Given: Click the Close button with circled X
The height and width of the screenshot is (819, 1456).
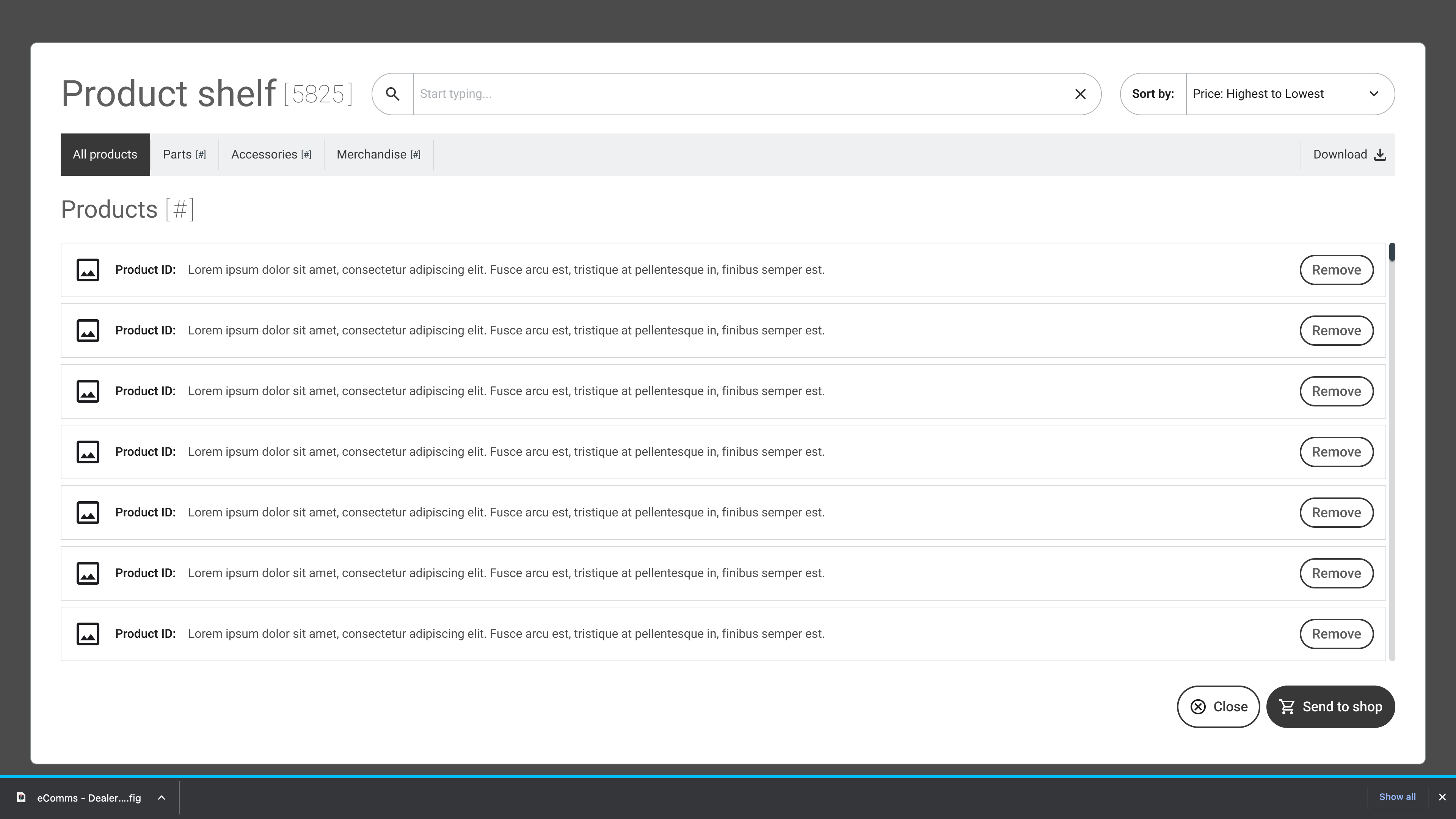Looking at the screenshot, I should (x=1218, y=706).
